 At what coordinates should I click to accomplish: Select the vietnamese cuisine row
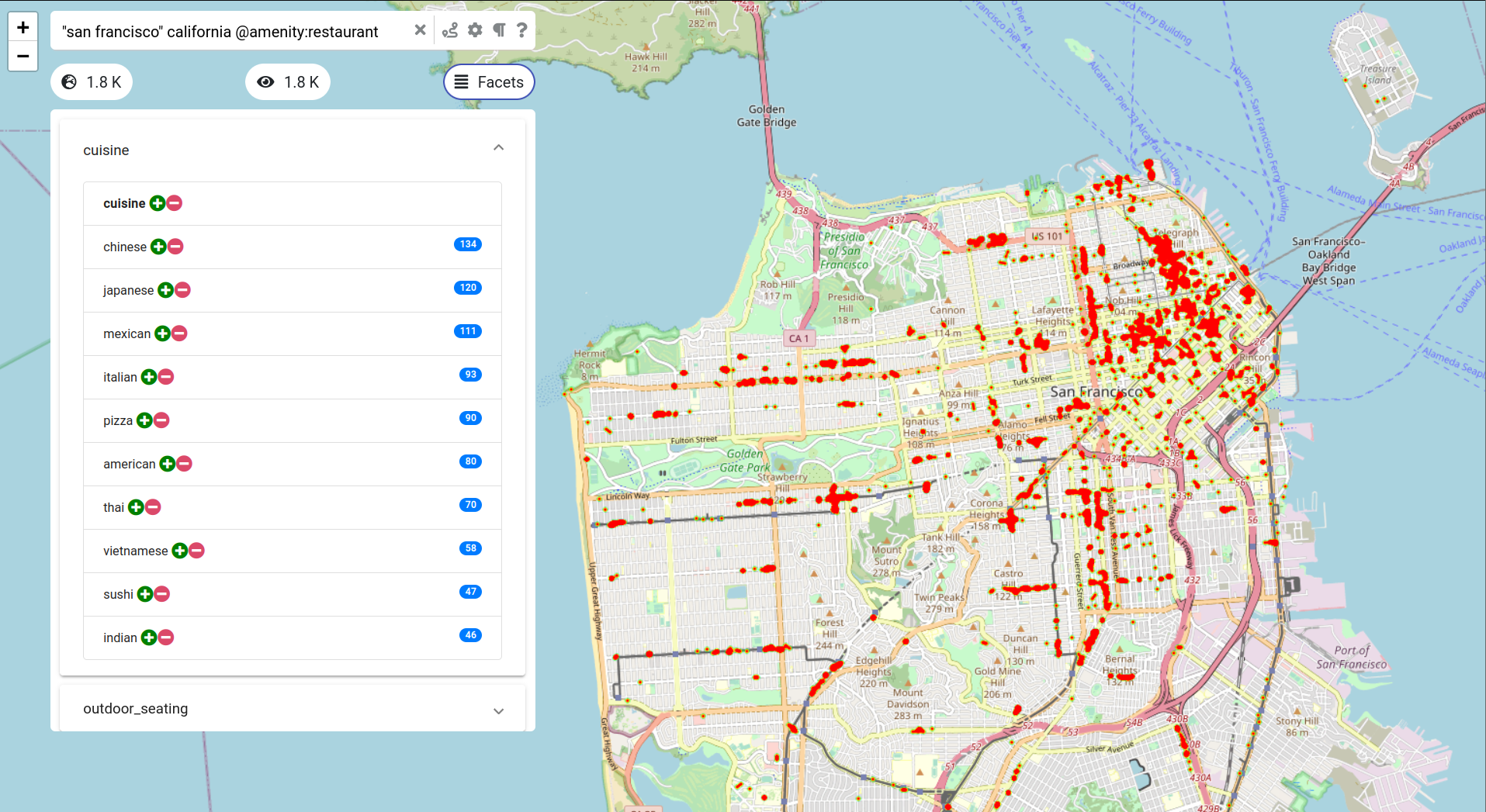point(135,551)
